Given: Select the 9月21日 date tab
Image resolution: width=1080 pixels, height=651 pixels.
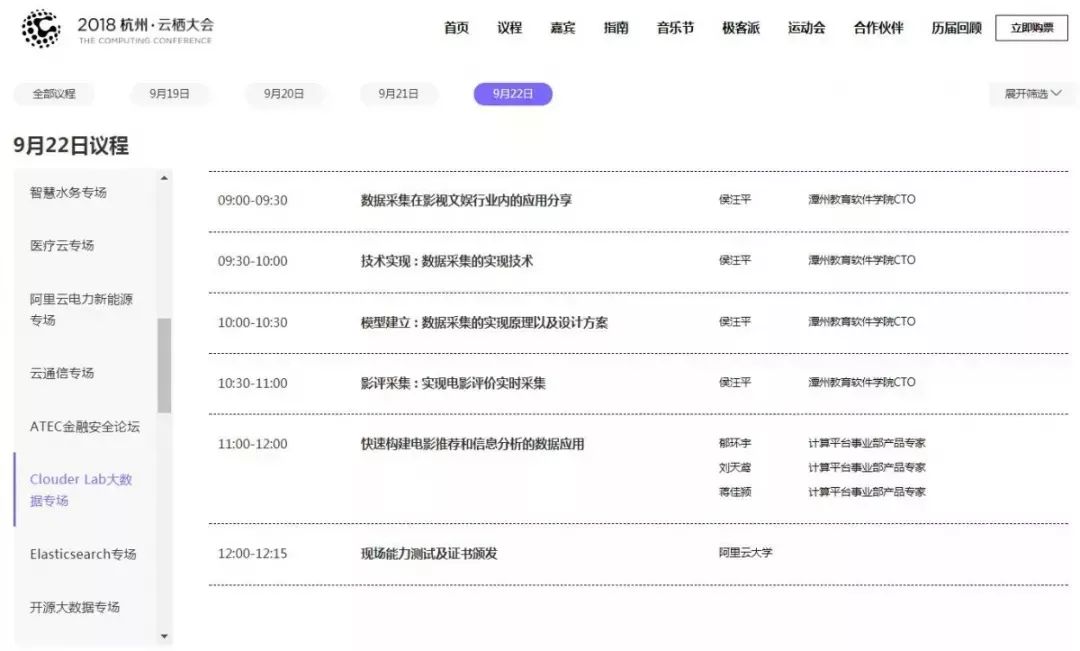Looking at the screenshot, I should coord(398,94).
